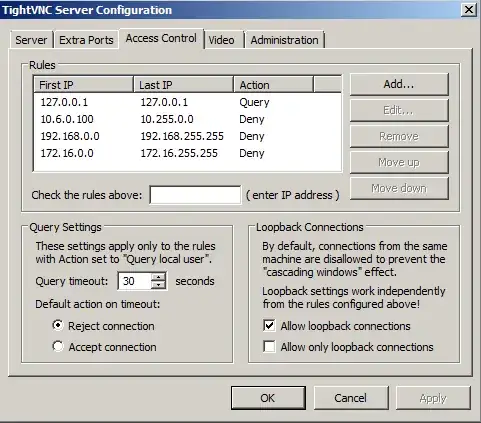Click Last IP cell 172.16.255.255

tap(179, 153)
